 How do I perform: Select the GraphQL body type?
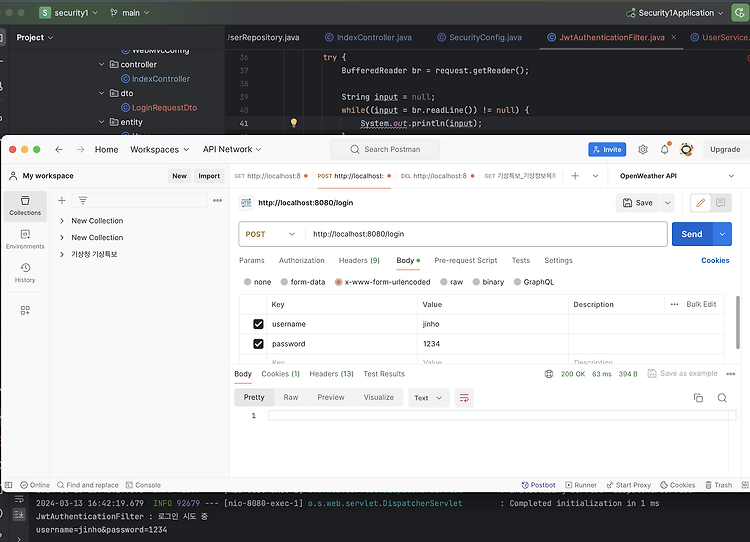pyautogui.click(x=517, y=282)
